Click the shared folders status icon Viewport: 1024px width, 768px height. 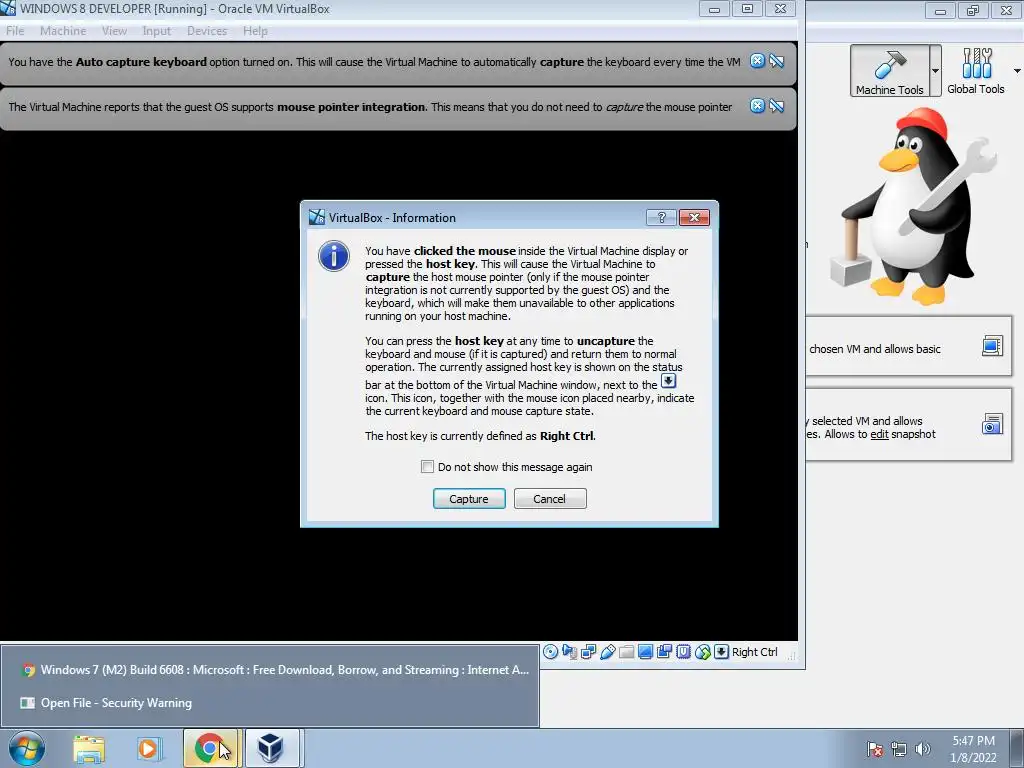(x=626, y=652)
